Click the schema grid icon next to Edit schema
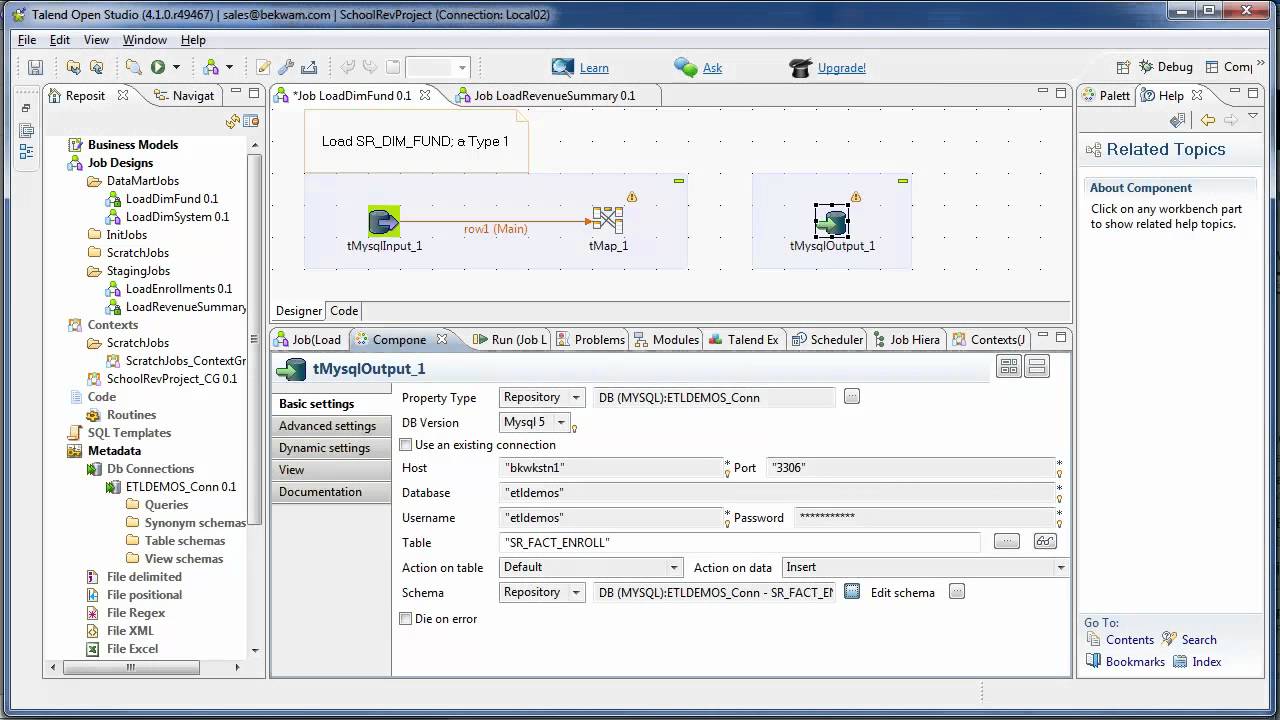1280x720 pixels. pos(852,592)
